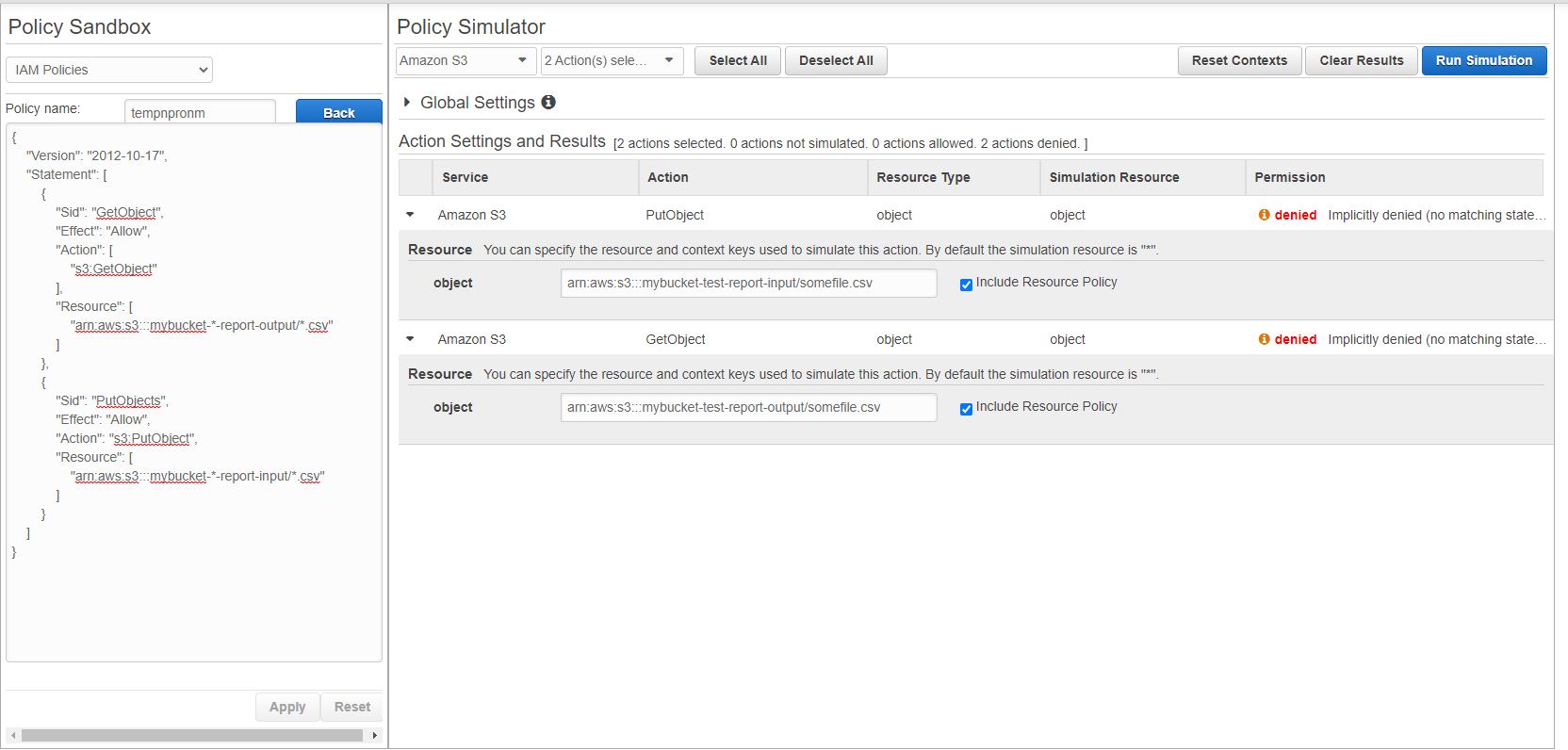This screenshot has width=1568, height=750.
Task: Click the GetObject resource ARN field
Action: tap(748, 407)
